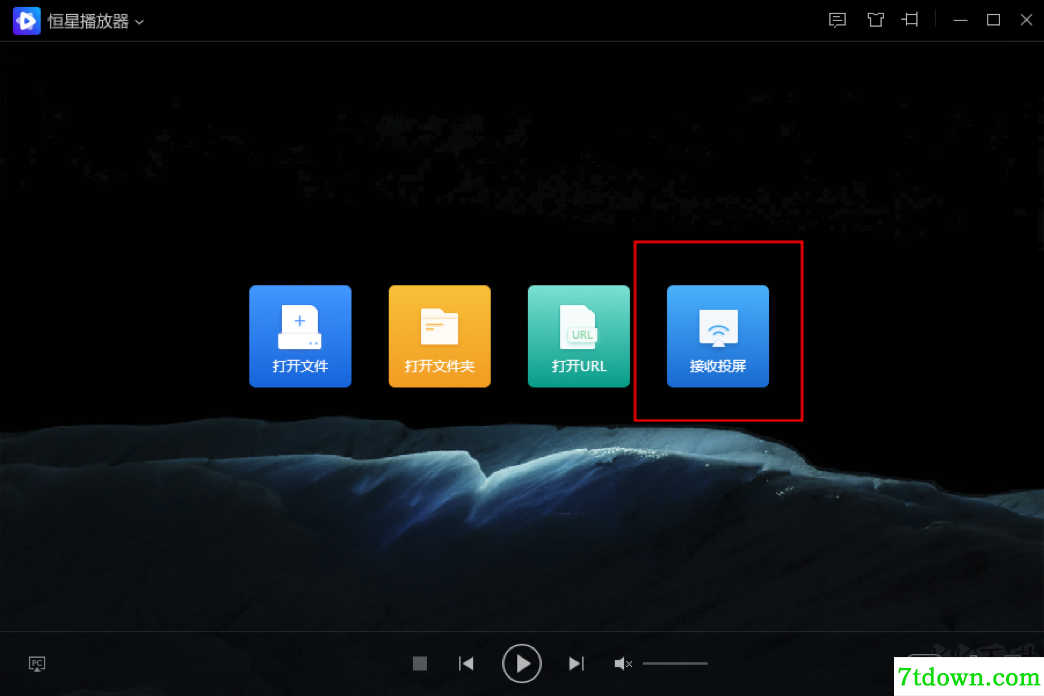Open the 打开URL tile

(x=579, y=336)
